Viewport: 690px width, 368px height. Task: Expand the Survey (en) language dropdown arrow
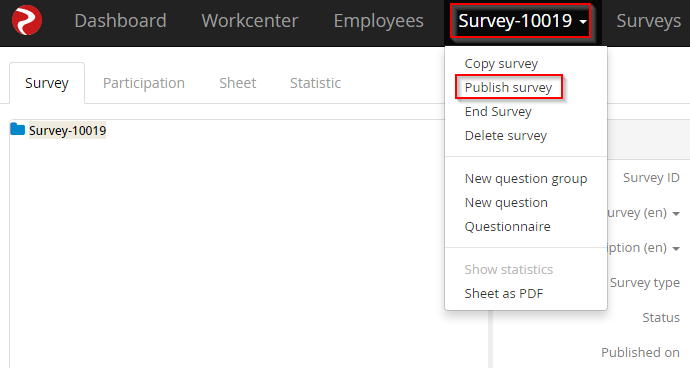click(676, 213)
